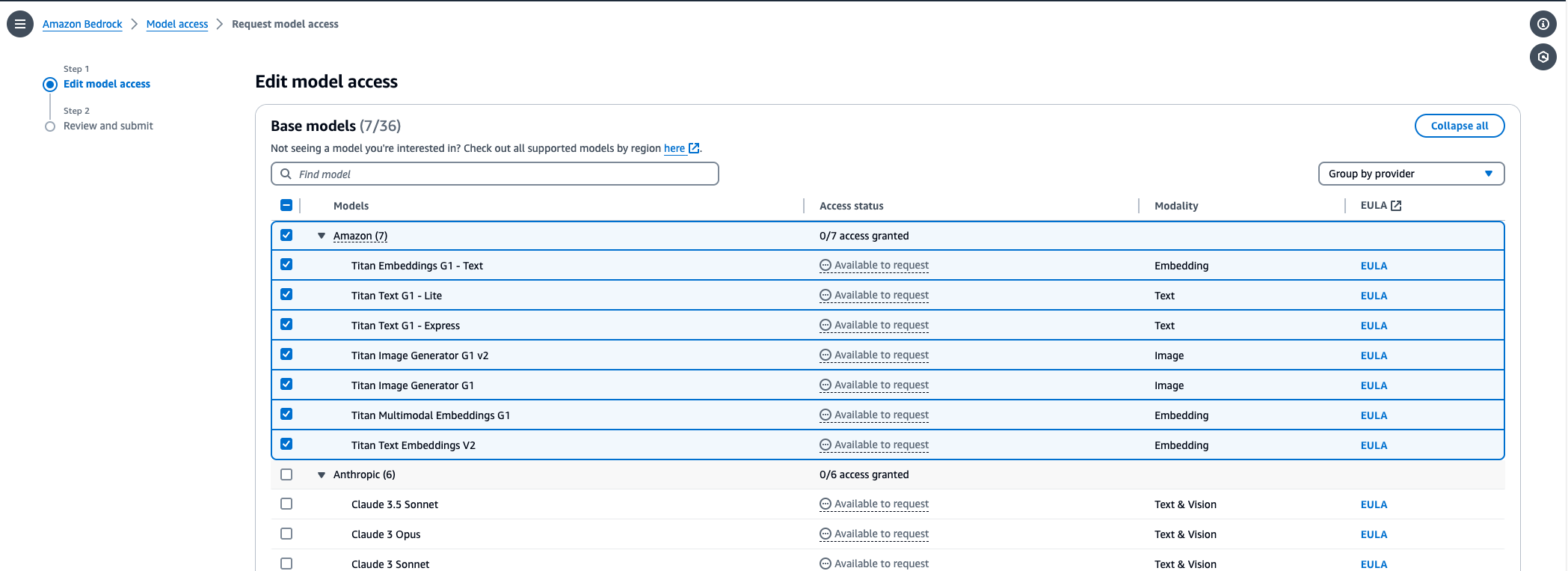Open EULA for Titan Multimodal Embeddings G1
The height and width of the screenshot is (571, 1568).
pos(1374,415)
